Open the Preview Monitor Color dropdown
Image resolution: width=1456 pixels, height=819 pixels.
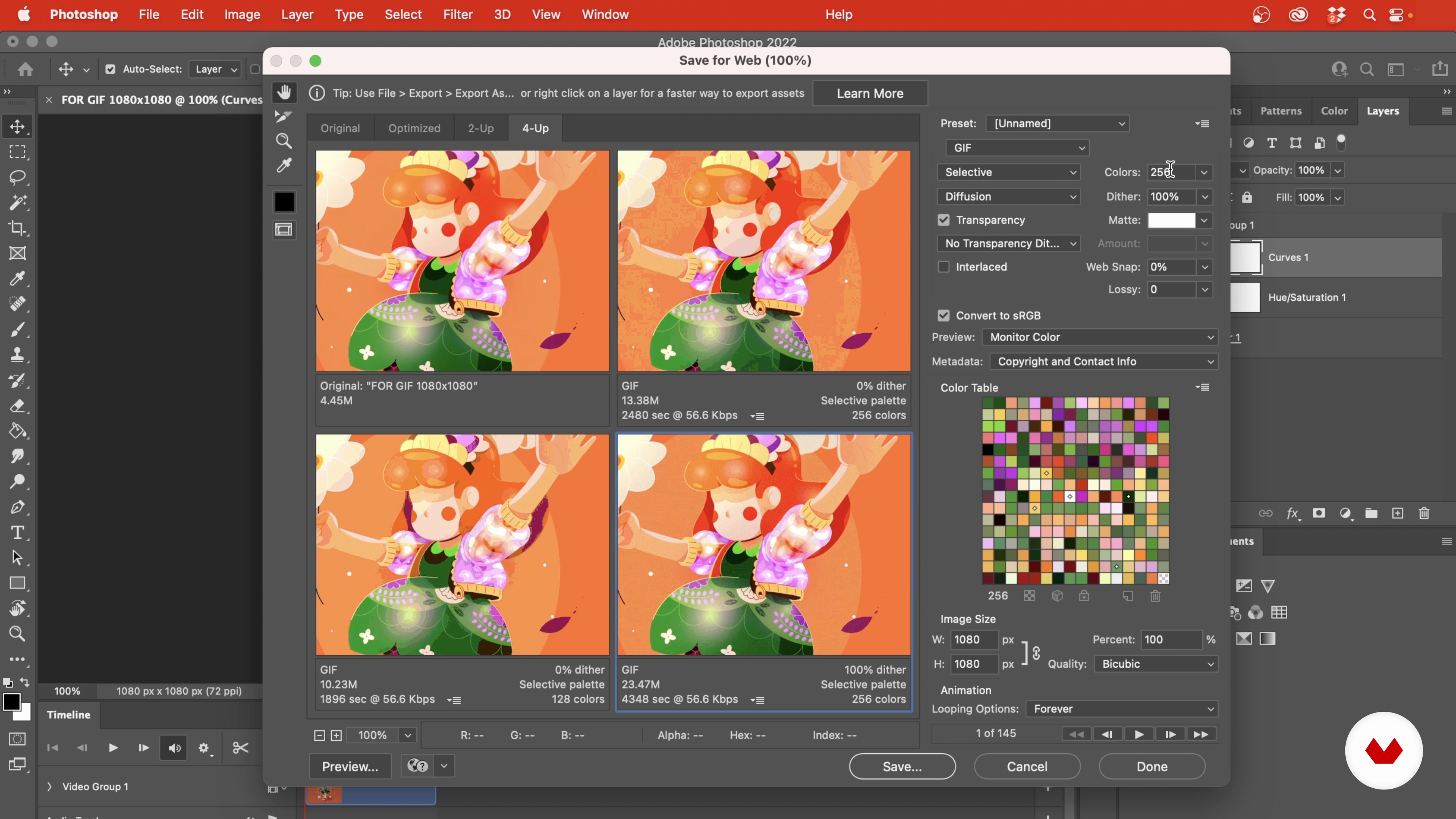(1100, 337)
